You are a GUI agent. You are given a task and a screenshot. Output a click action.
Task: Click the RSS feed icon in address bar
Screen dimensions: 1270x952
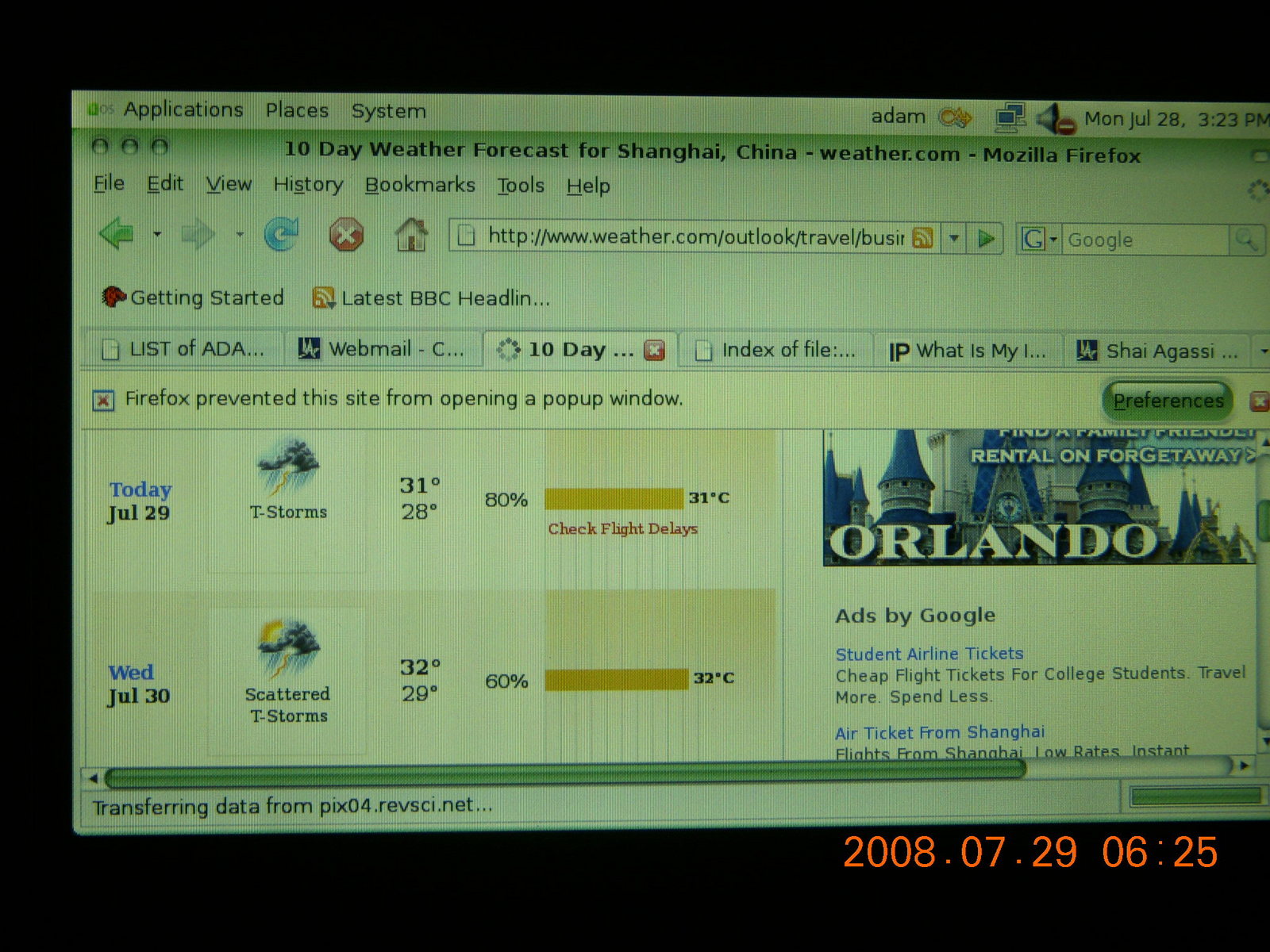(x=922, y=238)
